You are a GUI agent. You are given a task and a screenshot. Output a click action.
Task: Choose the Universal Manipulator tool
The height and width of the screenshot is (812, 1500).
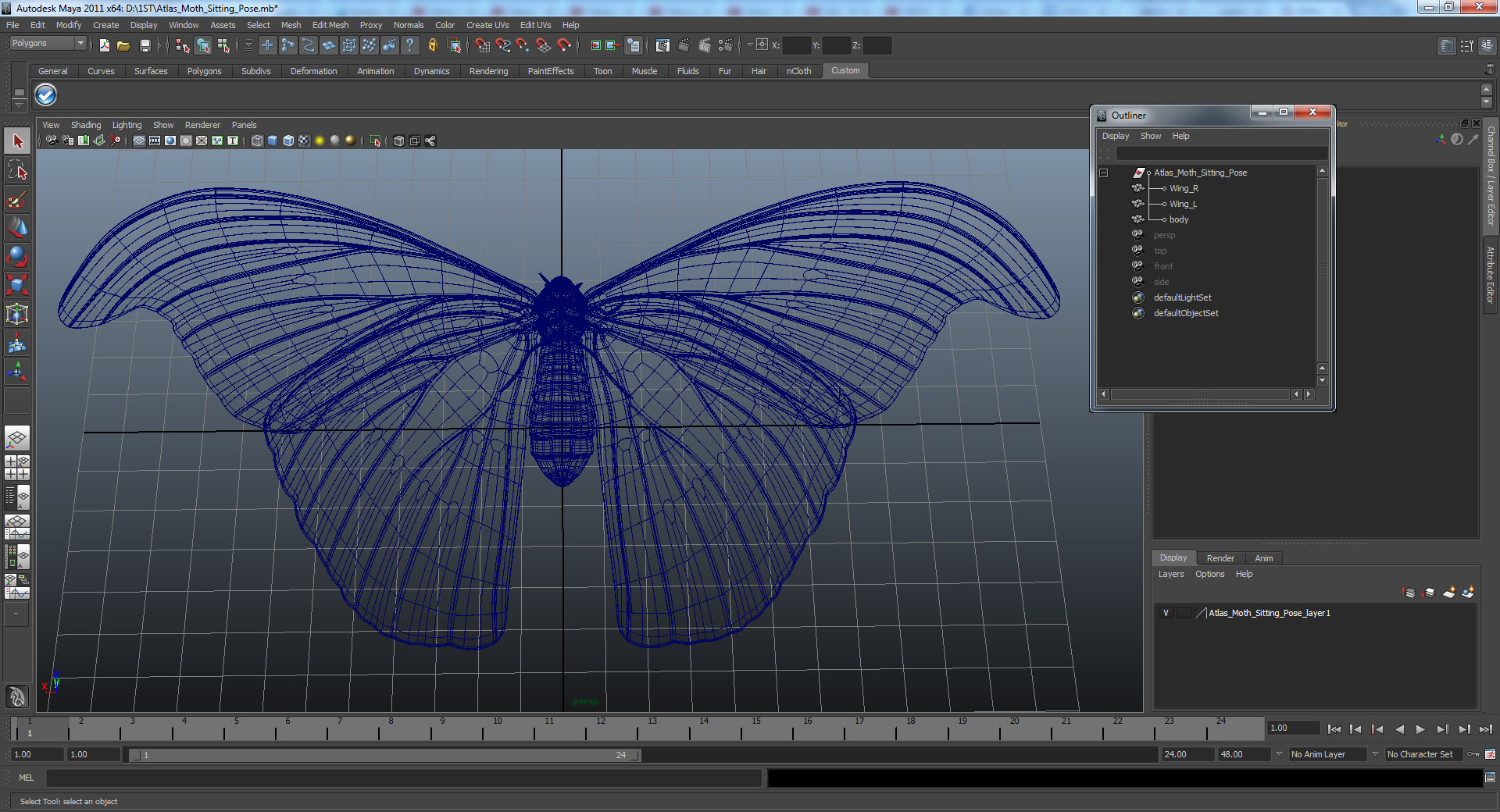(17, 314)
